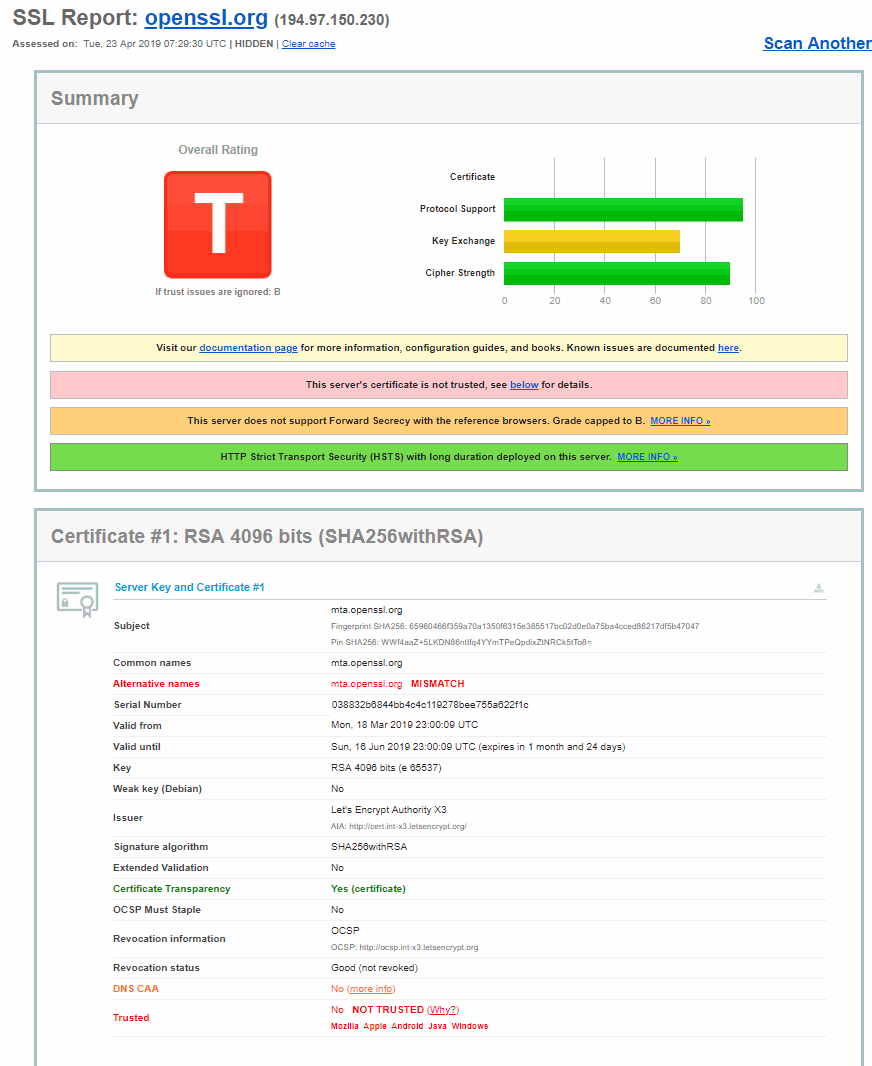
Task: Click the Valid until expiry date value
Action: [x=478, y=746]
